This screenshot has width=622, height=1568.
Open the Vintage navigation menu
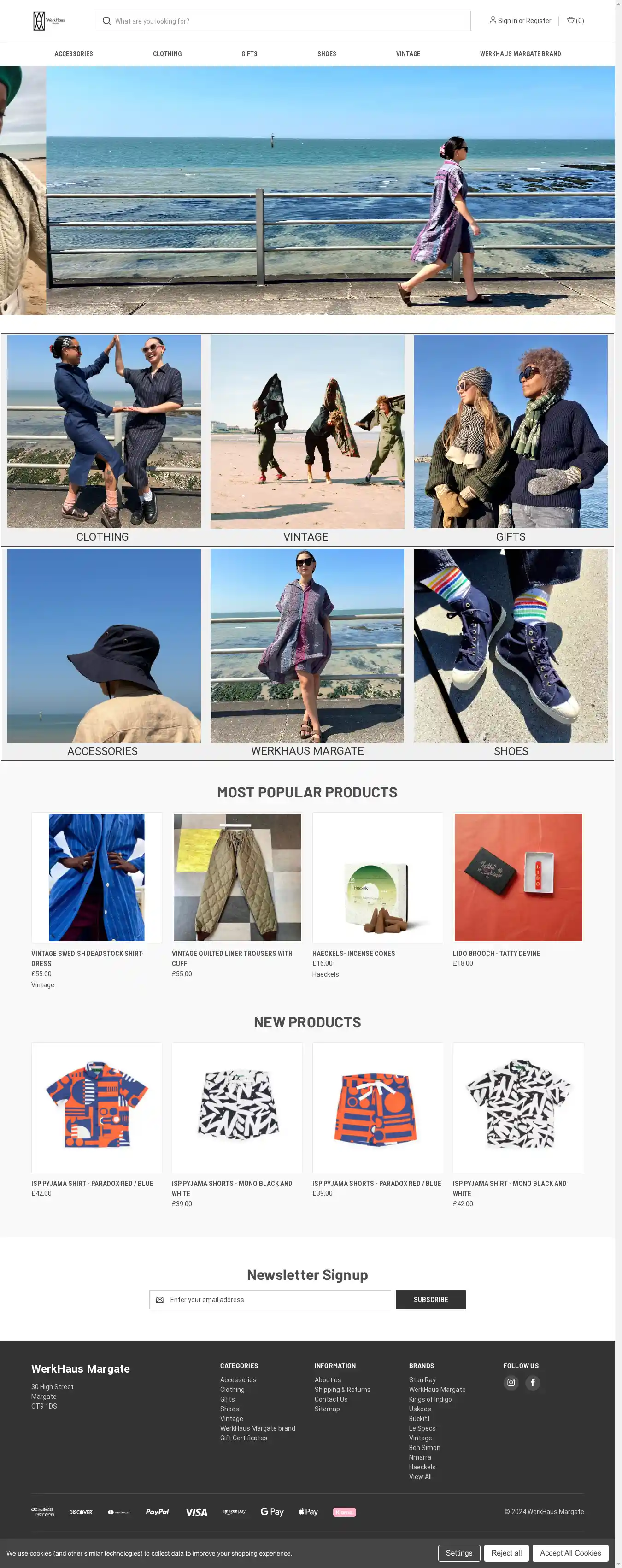click(408, 54)
